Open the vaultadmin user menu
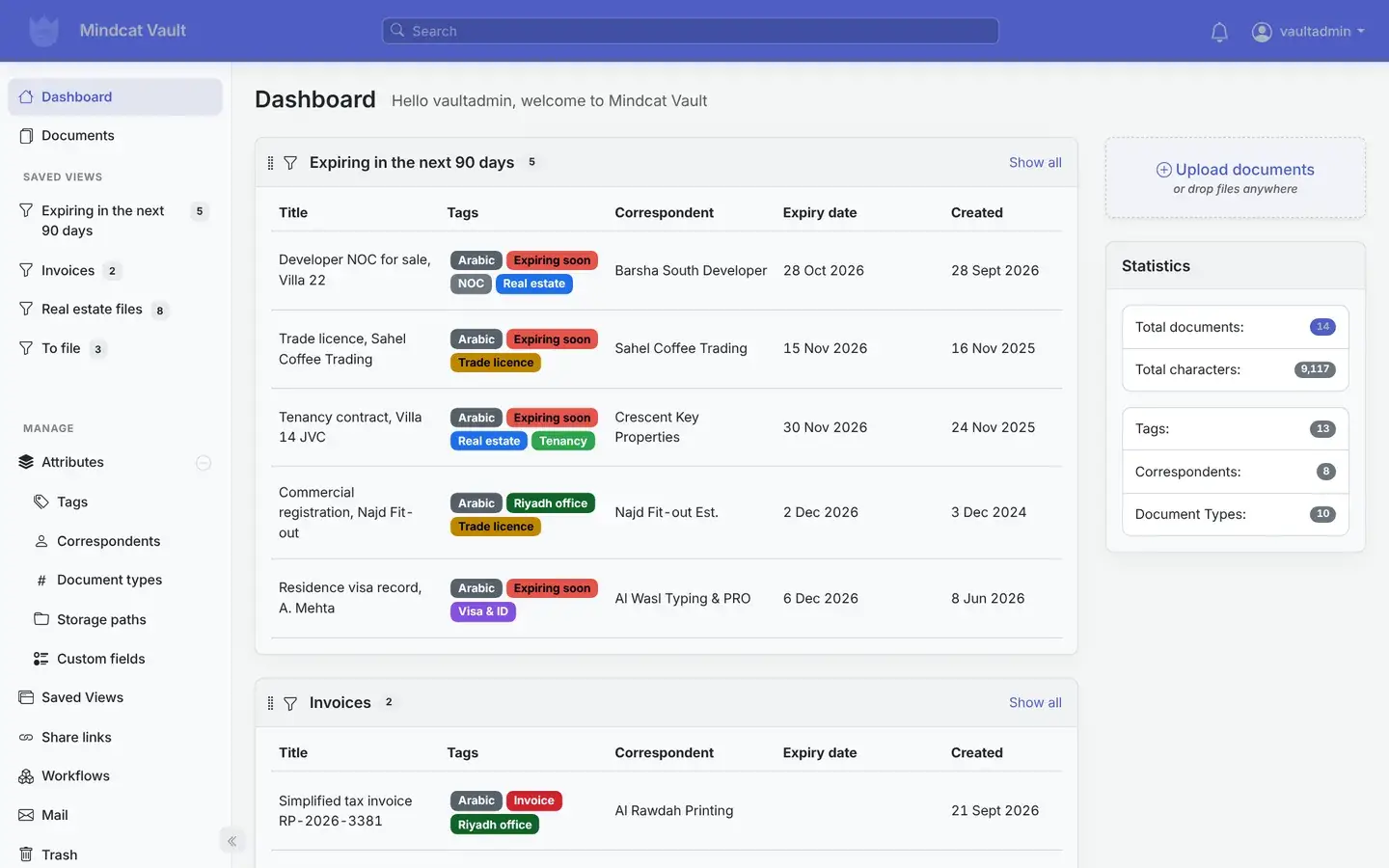1389x868 pixels. pos(1308,32)
